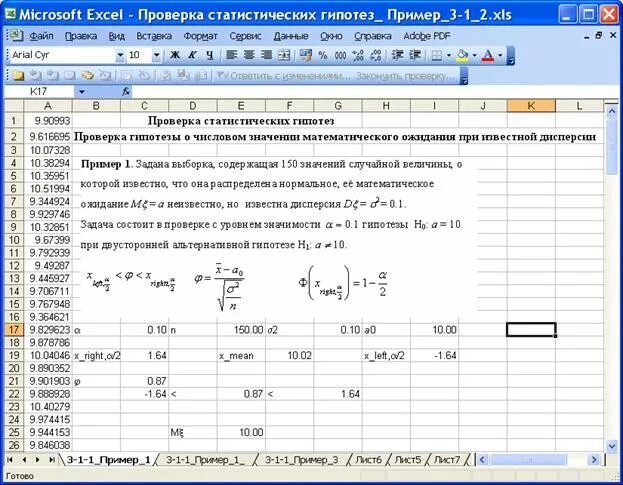The width and height of the screenshot is (623, 485).
Task: Open the font size dropdown
Action: point(157,55)
